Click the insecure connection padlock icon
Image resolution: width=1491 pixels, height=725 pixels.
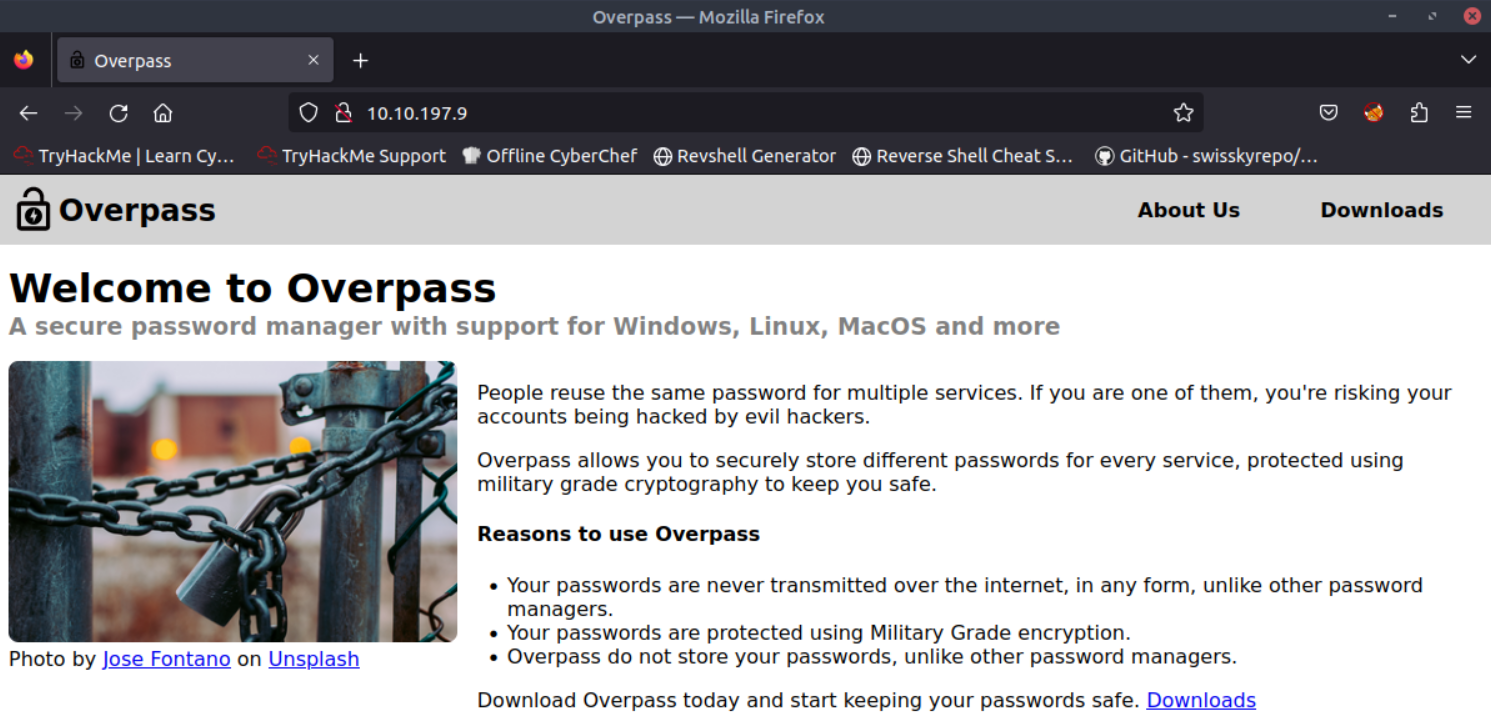click(x=343, y=113)
